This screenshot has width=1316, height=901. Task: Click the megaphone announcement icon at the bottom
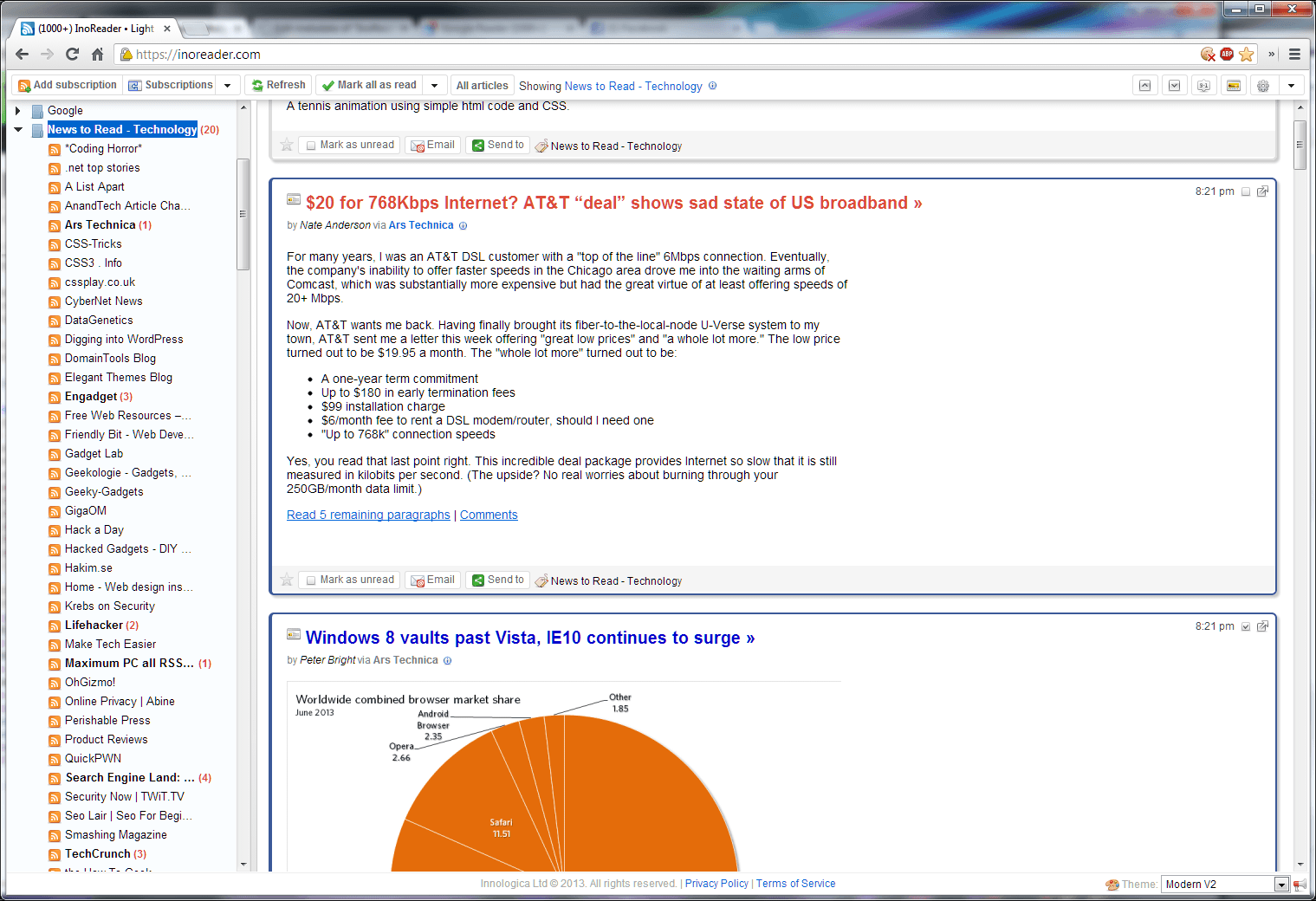pos(1300,885)
